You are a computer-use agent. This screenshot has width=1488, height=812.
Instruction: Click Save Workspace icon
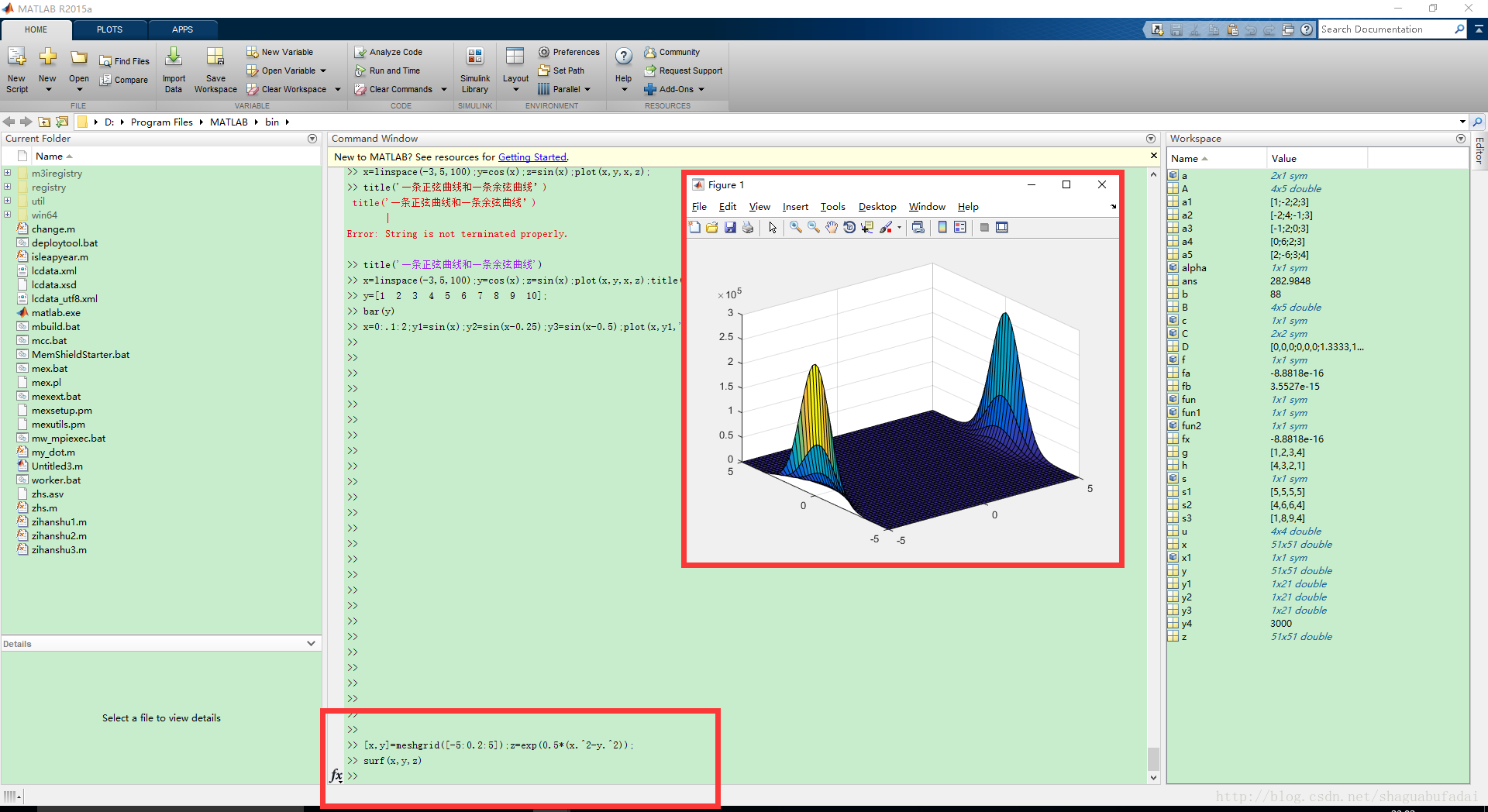[x=215, y=70]
